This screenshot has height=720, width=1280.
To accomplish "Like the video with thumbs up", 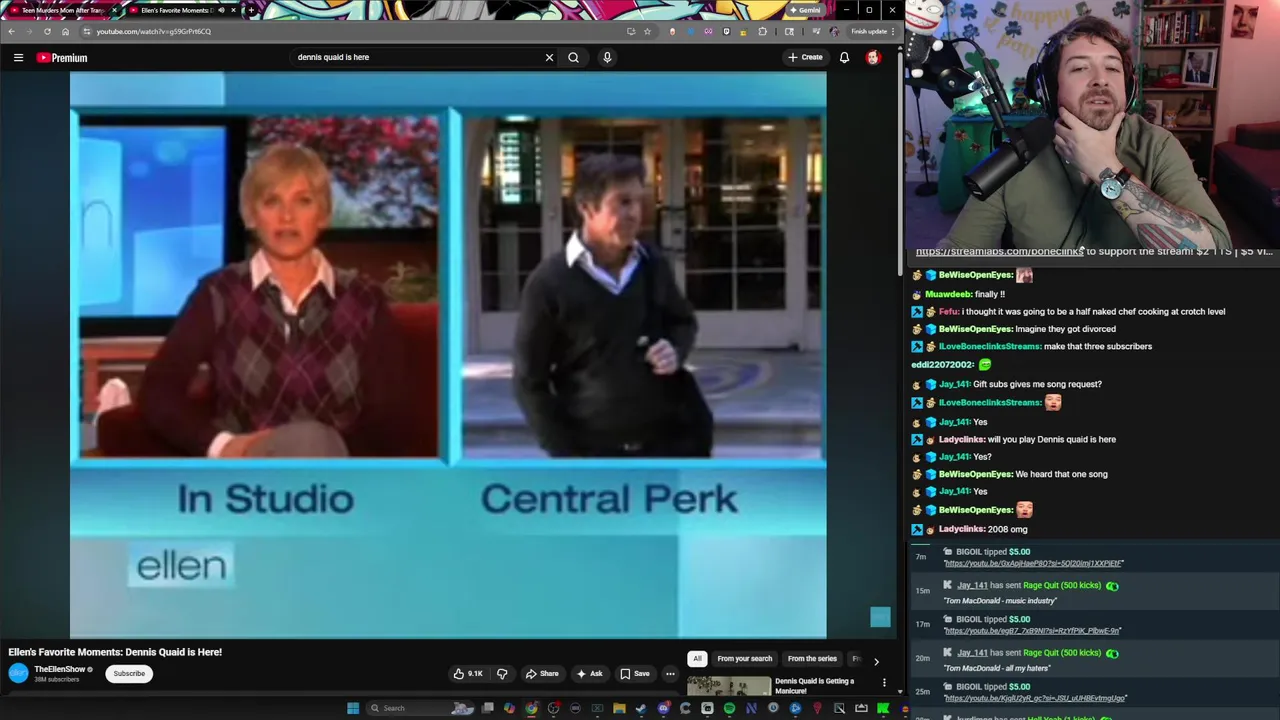I will tap(468, 673).
